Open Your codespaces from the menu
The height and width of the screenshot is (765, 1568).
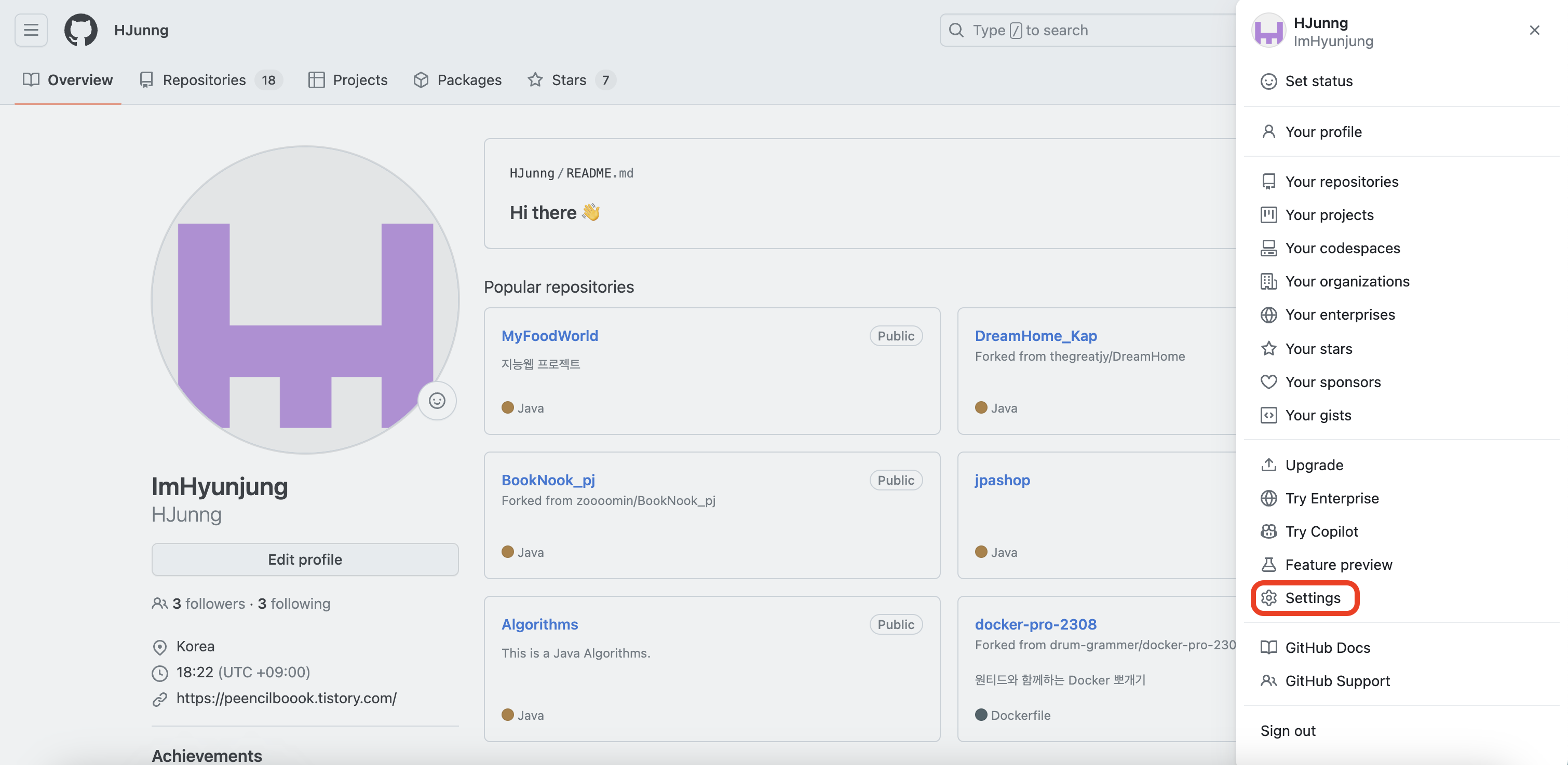[1342, 248]
